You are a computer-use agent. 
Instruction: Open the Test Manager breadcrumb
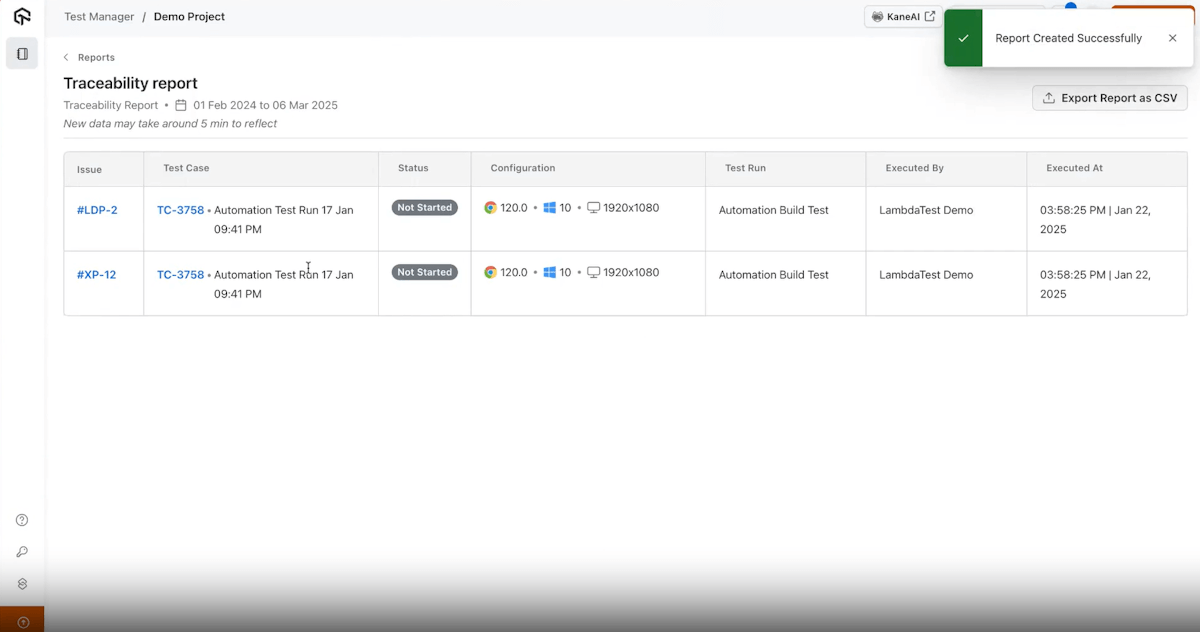tap(99, 17)
